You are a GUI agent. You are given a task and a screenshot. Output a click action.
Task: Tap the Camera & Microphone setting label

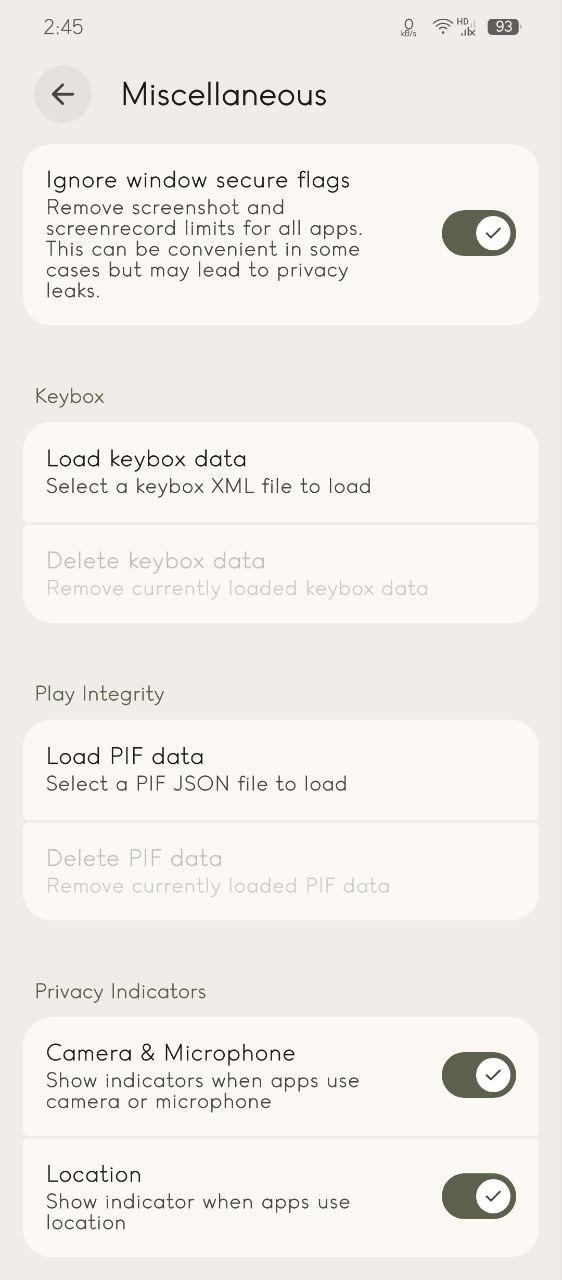coord(171,1053)
